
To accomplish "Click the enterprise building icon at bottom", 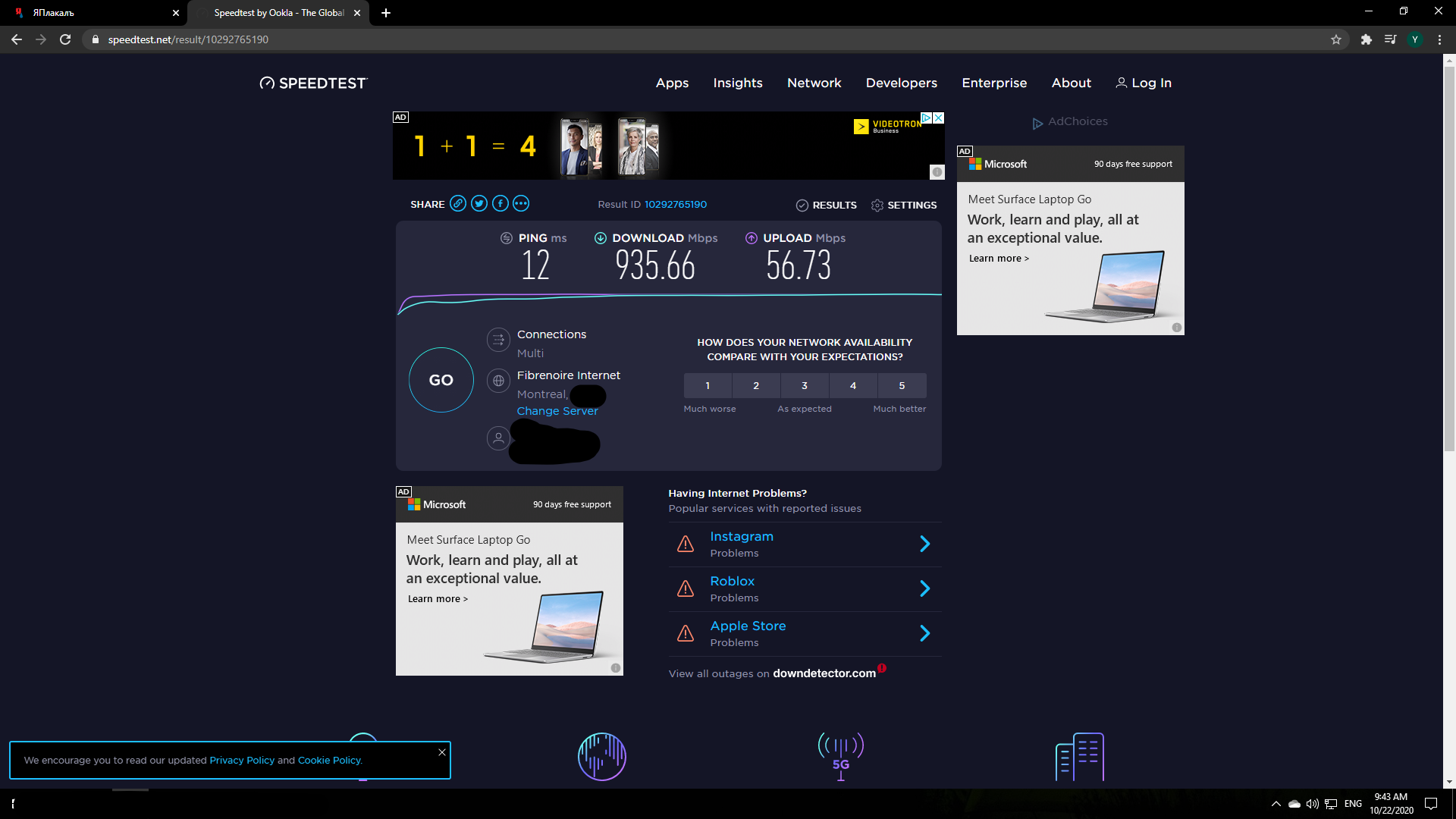I will [1080, 756].
